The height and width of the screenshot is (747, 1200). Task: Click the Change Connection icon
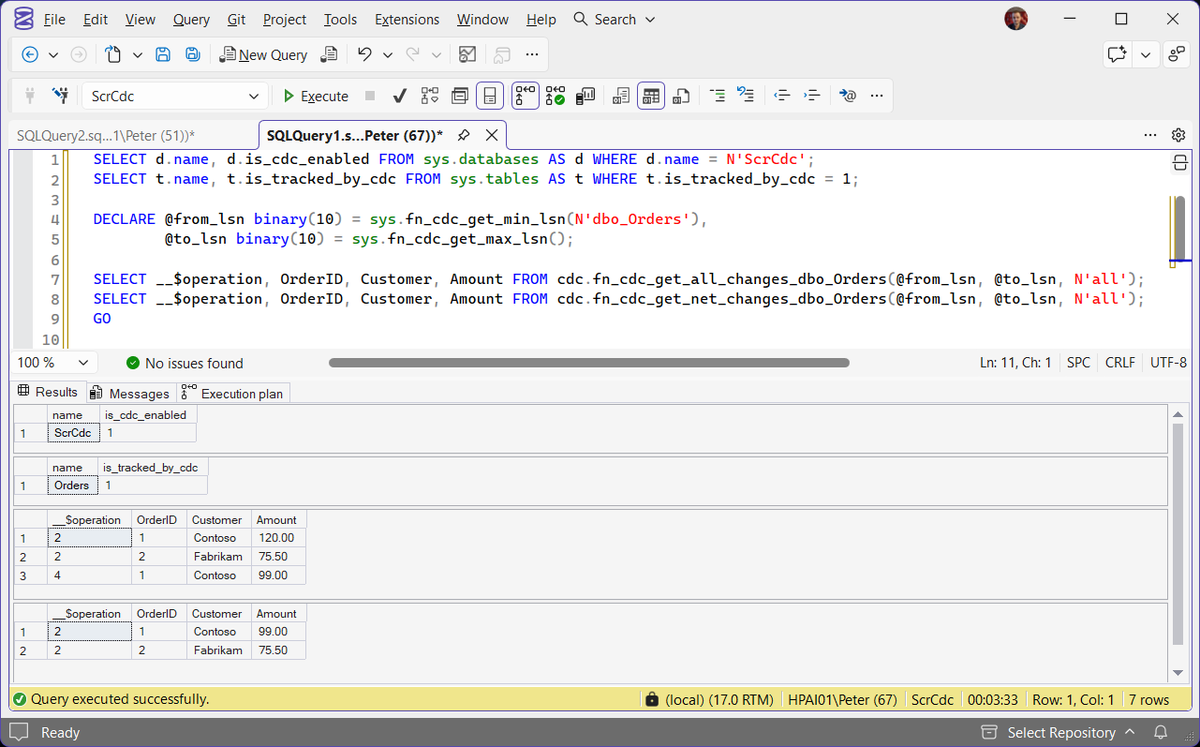[61, 96]
